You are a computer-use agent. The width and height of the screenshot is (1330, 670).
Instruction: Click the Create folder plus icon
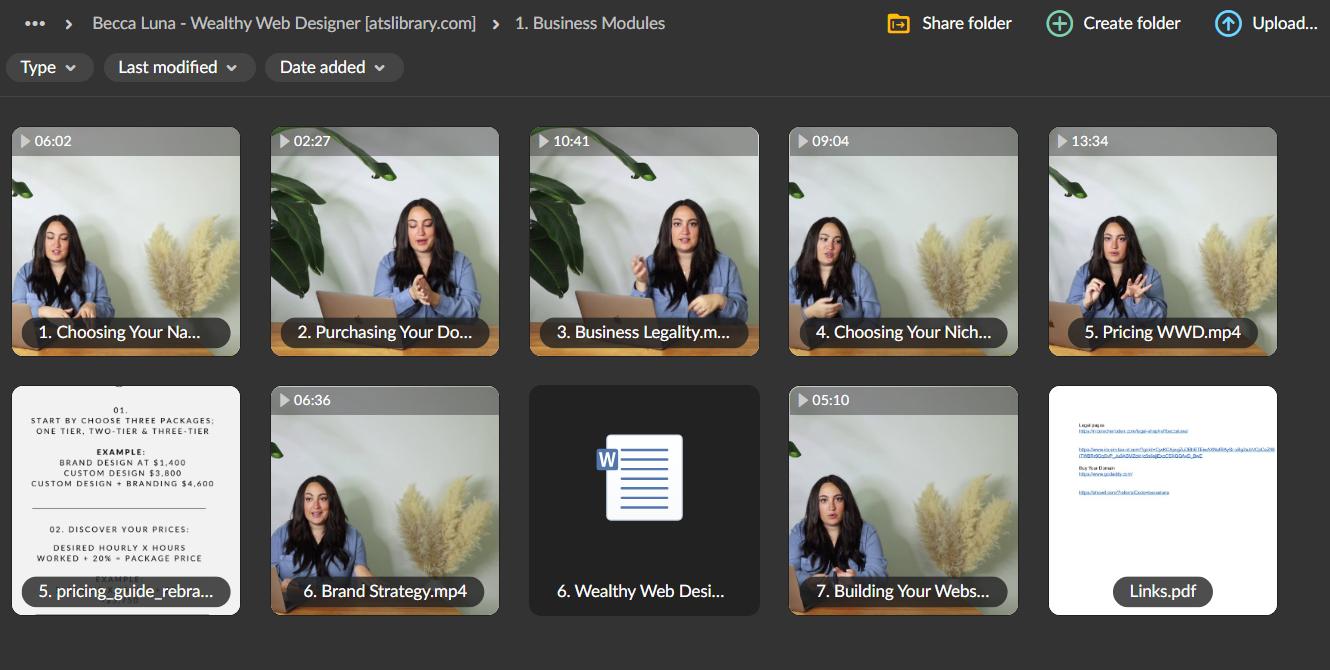tap(1059, 23)
